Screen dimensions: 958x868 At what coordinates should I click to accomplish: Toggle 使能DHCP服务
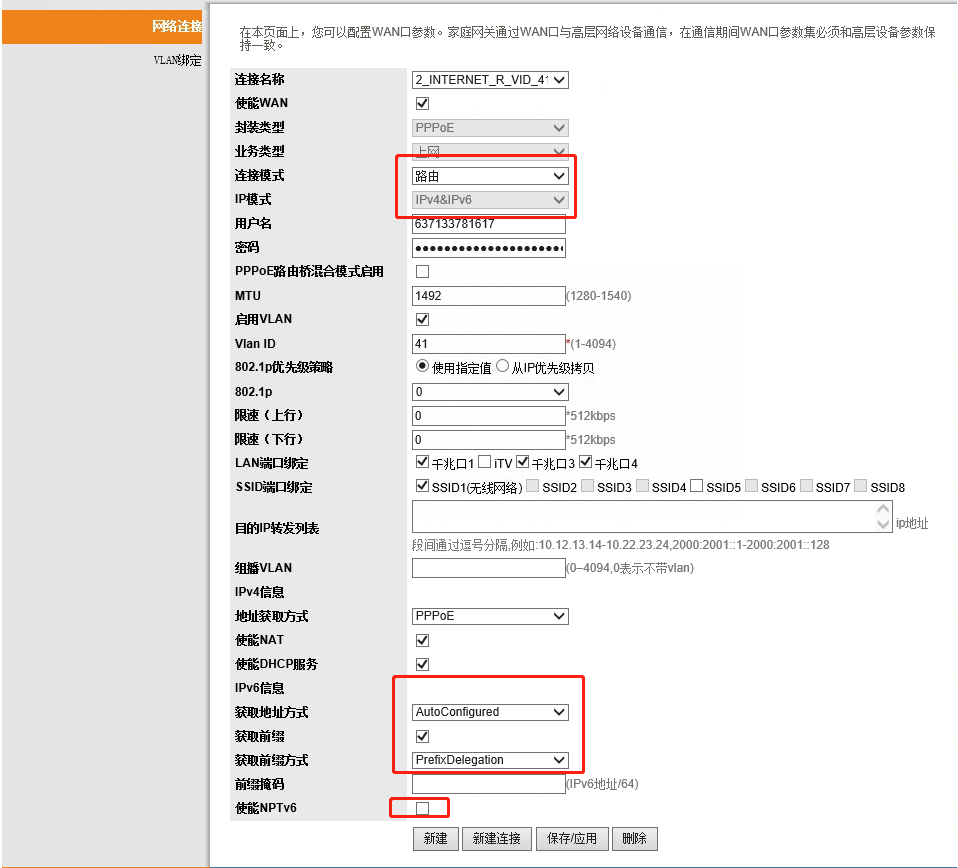(x=422, y=664)
